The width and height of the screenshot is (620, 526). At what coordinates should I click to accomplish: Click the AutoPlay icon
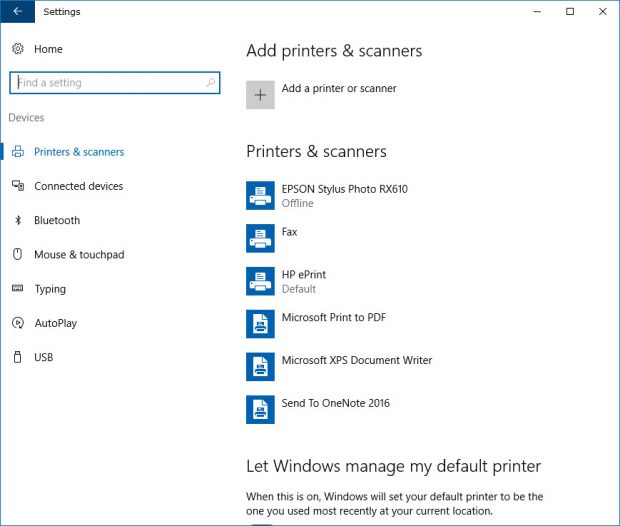click(x=17, y=323)
